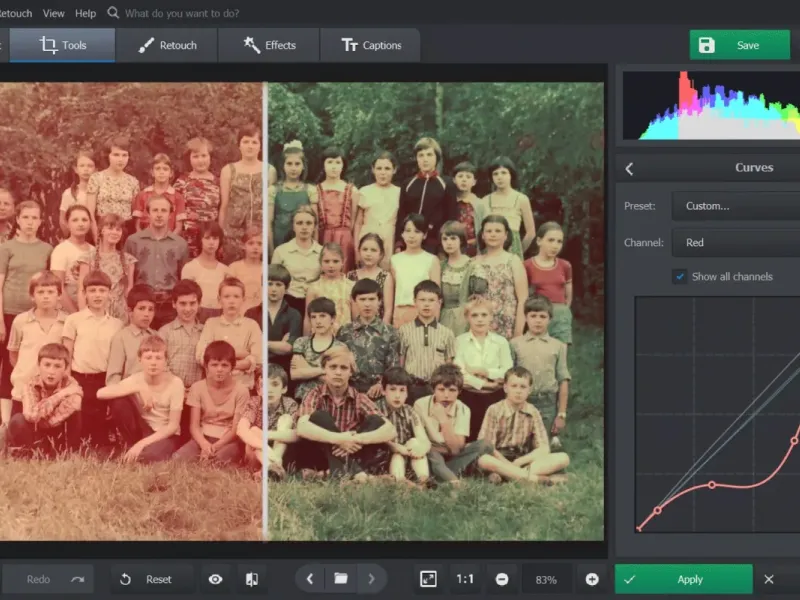Open the folder browse icon

(x=341, y=579)
